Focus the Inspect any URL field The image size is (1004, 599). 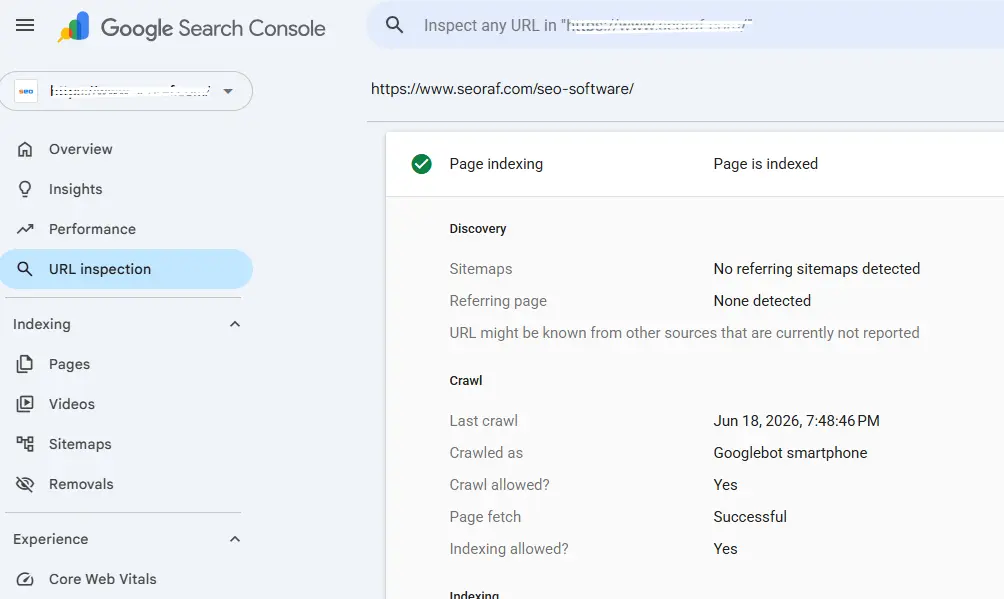pyautogui.click(x=685, y=25)
